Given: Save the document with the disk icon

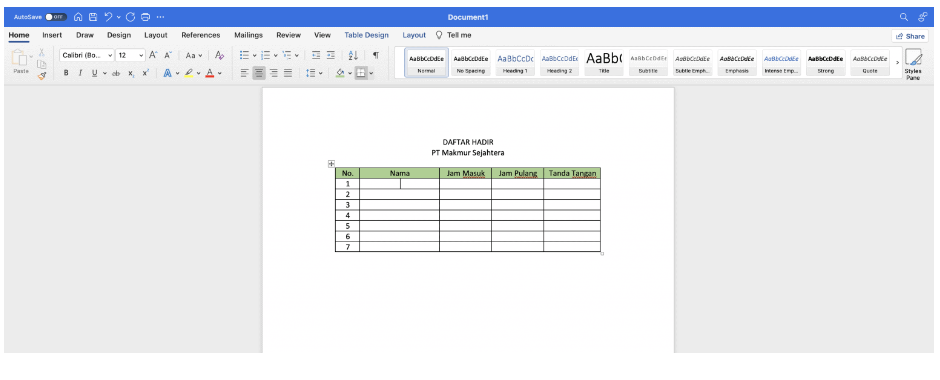Looking at the screenshot, I should click(x=93, y=17).
